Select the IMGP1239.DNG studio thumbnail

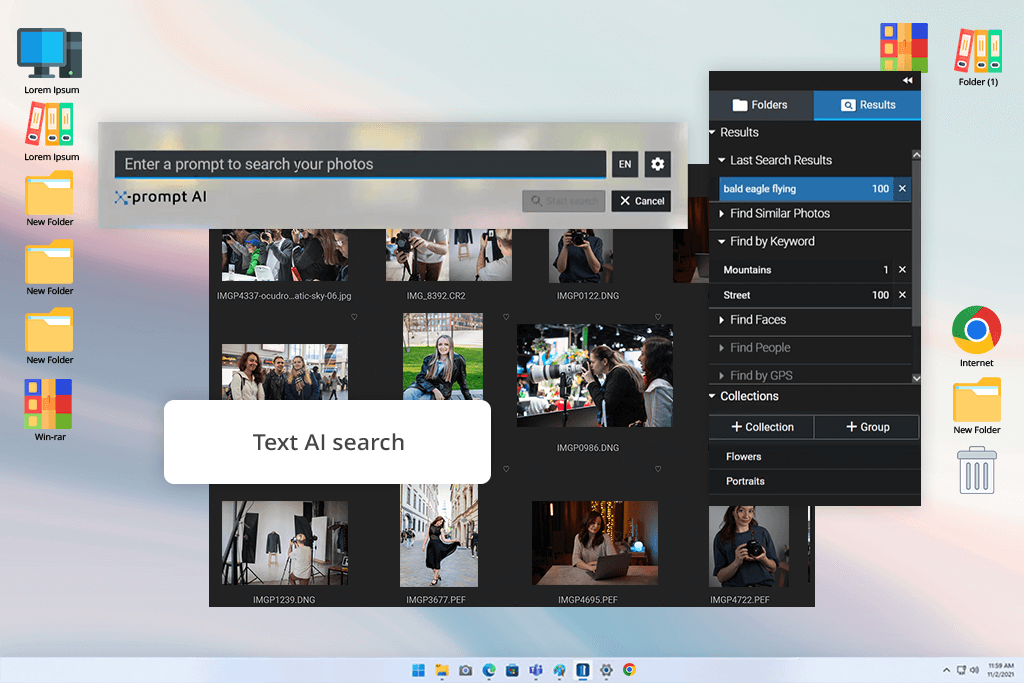click(x=285, y=543)
